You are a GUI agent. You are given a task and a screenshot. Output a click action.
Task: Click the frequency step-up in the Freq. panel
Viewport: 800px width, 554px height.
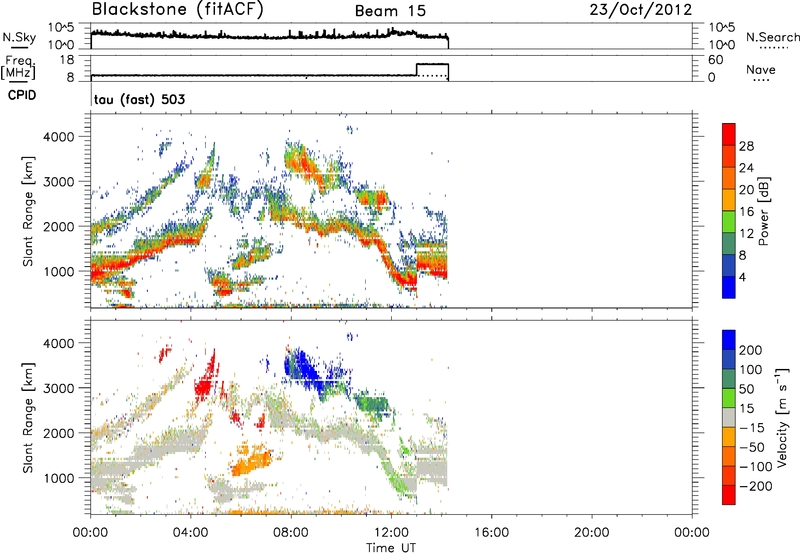417,69
